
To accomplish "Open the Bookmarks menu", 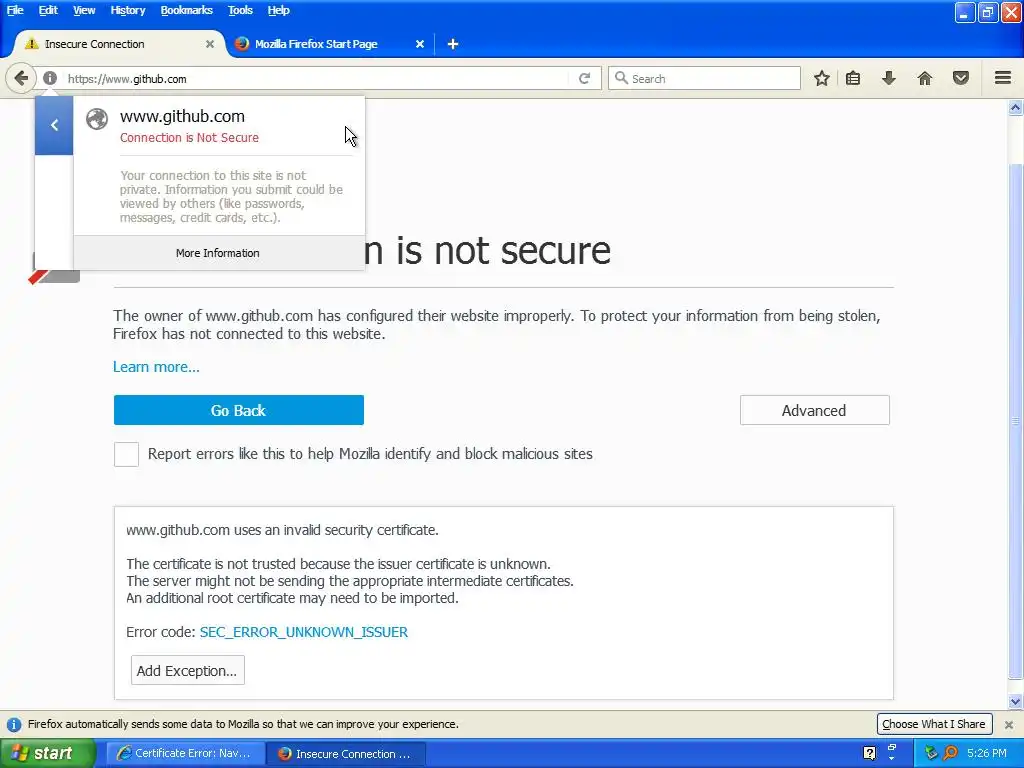I will 186,10.
